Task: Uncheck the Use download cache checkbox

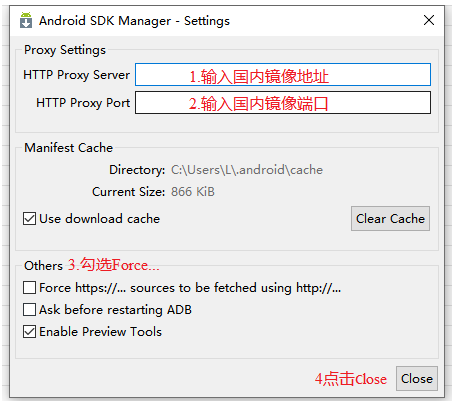Action: point(29,219)
